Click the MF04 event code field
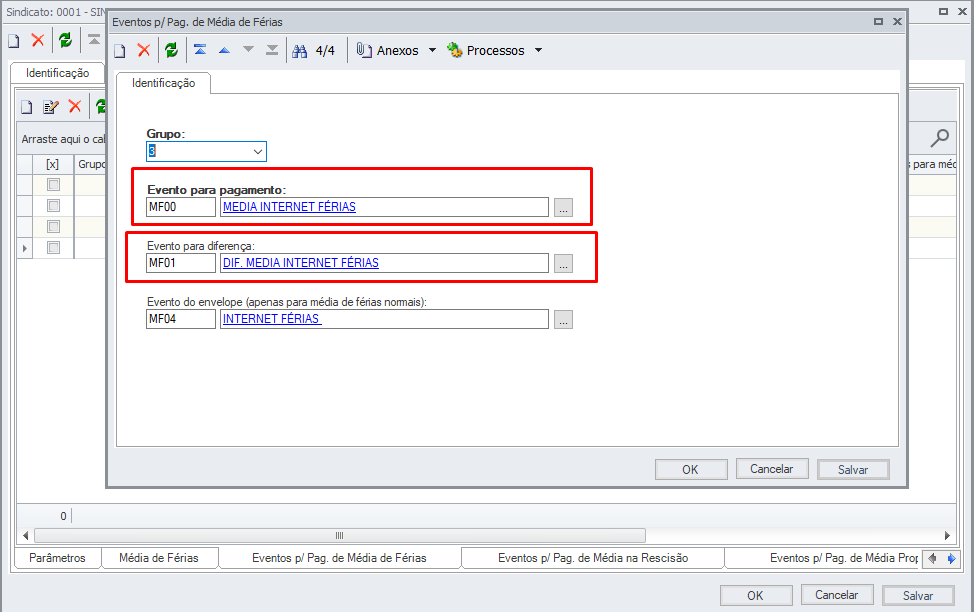974x612 pixels. click(x=181, y=319)
